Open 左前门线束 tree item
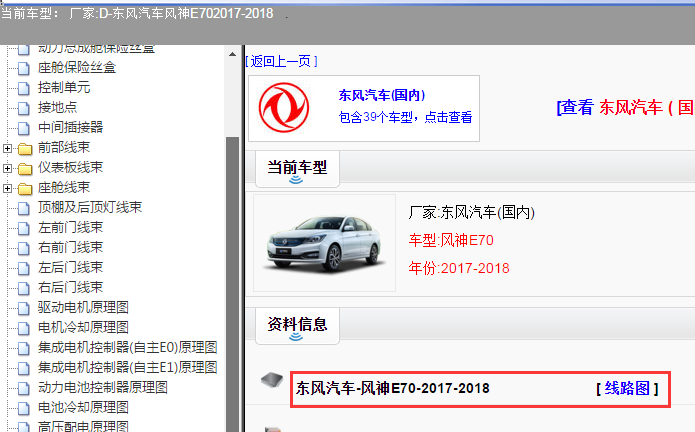 [x=70, y=228]
